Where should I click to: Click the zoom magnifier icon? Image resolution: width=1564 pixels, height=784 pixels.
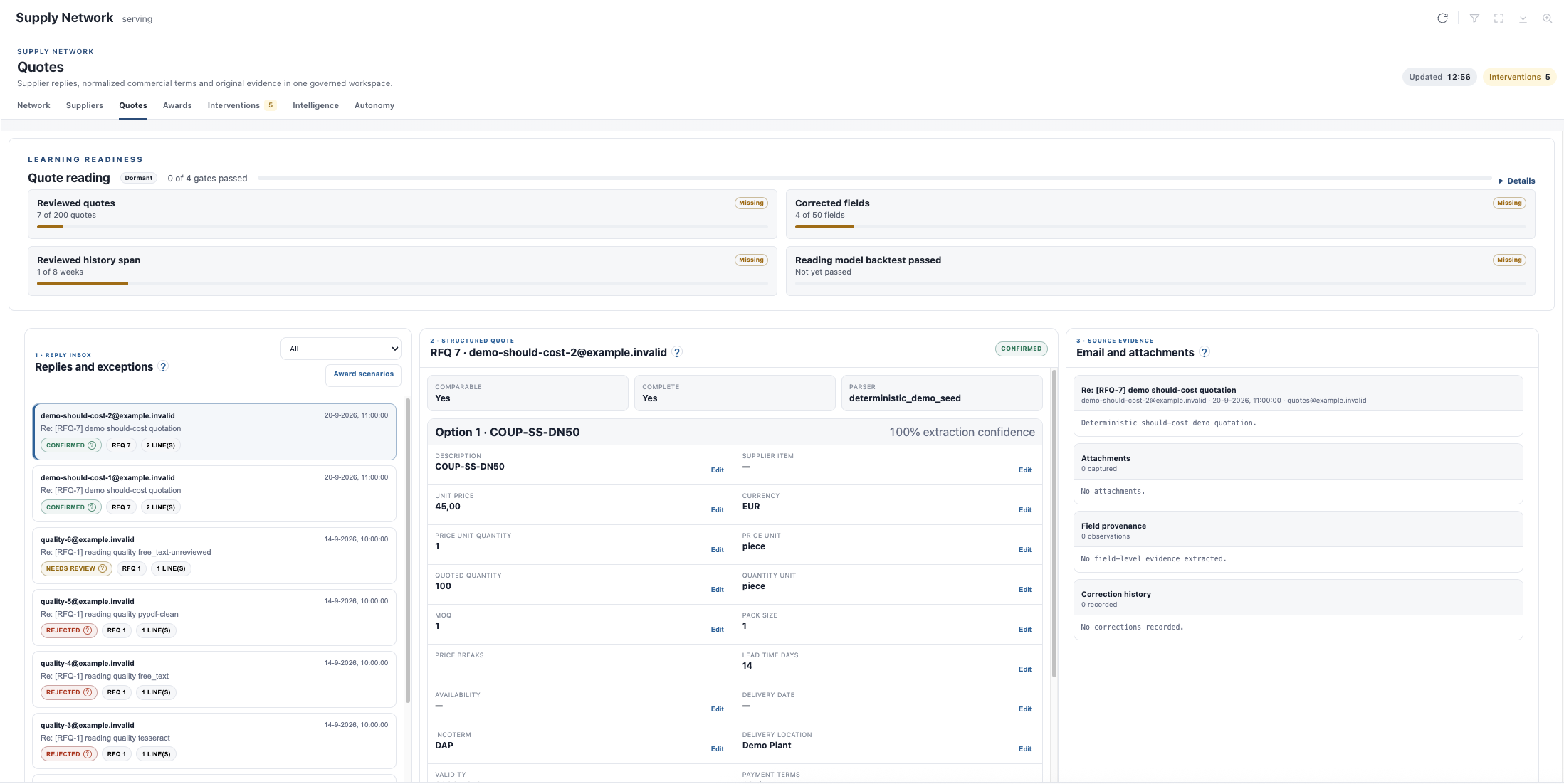[x=1547, y=18]
